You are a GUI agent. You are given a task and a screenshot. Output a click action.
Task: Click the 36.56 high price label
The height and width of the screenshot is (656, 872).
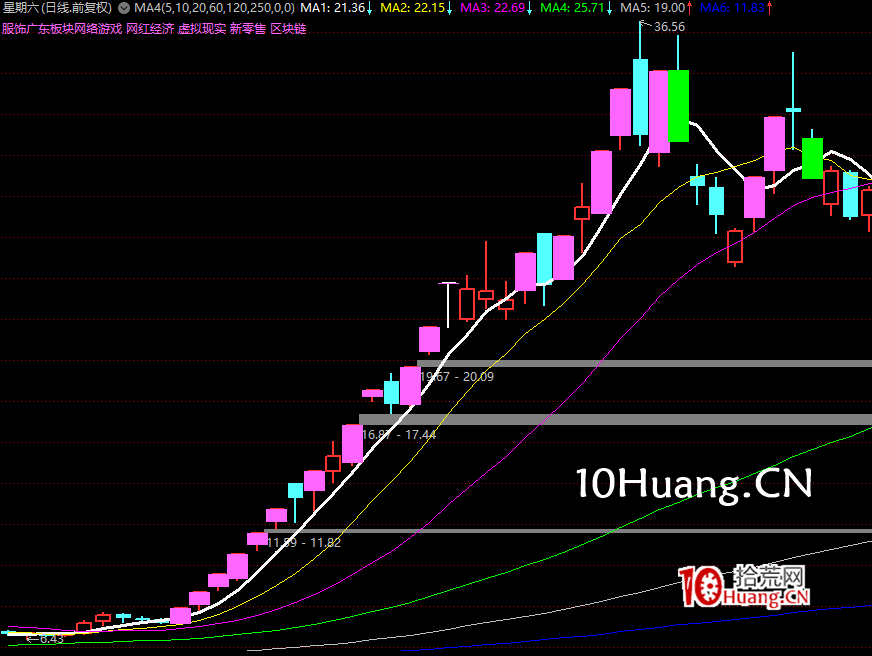669,27
